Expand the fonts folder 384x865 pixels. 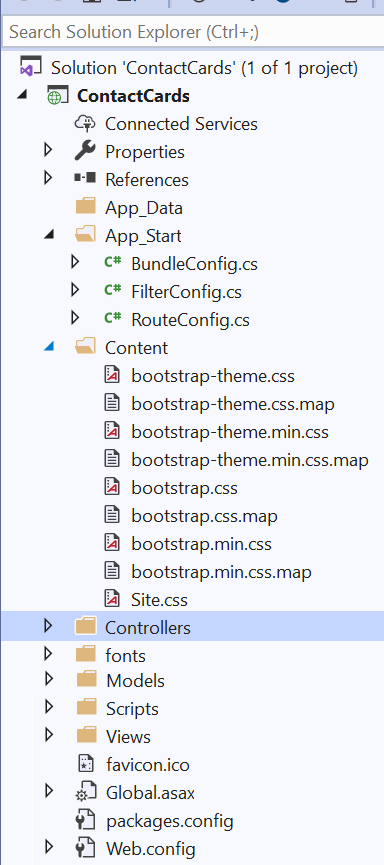point(49,654)
